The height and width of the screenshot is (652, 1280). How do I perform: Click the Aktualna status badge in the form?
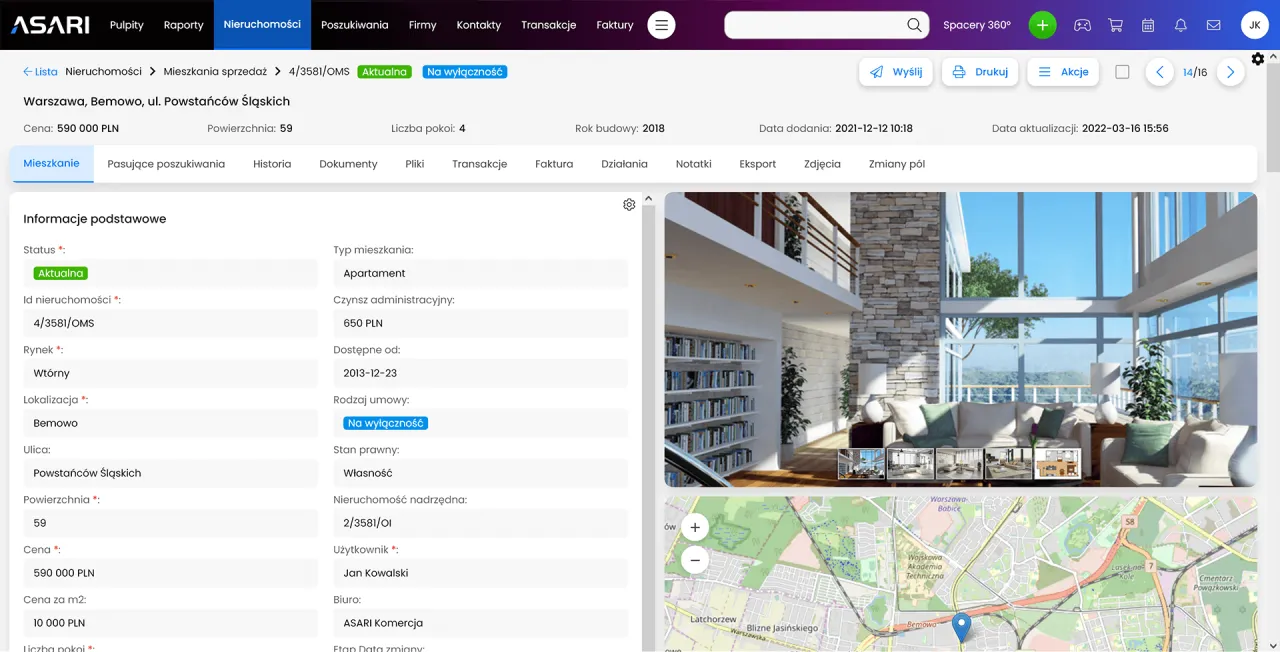(59, 273)
